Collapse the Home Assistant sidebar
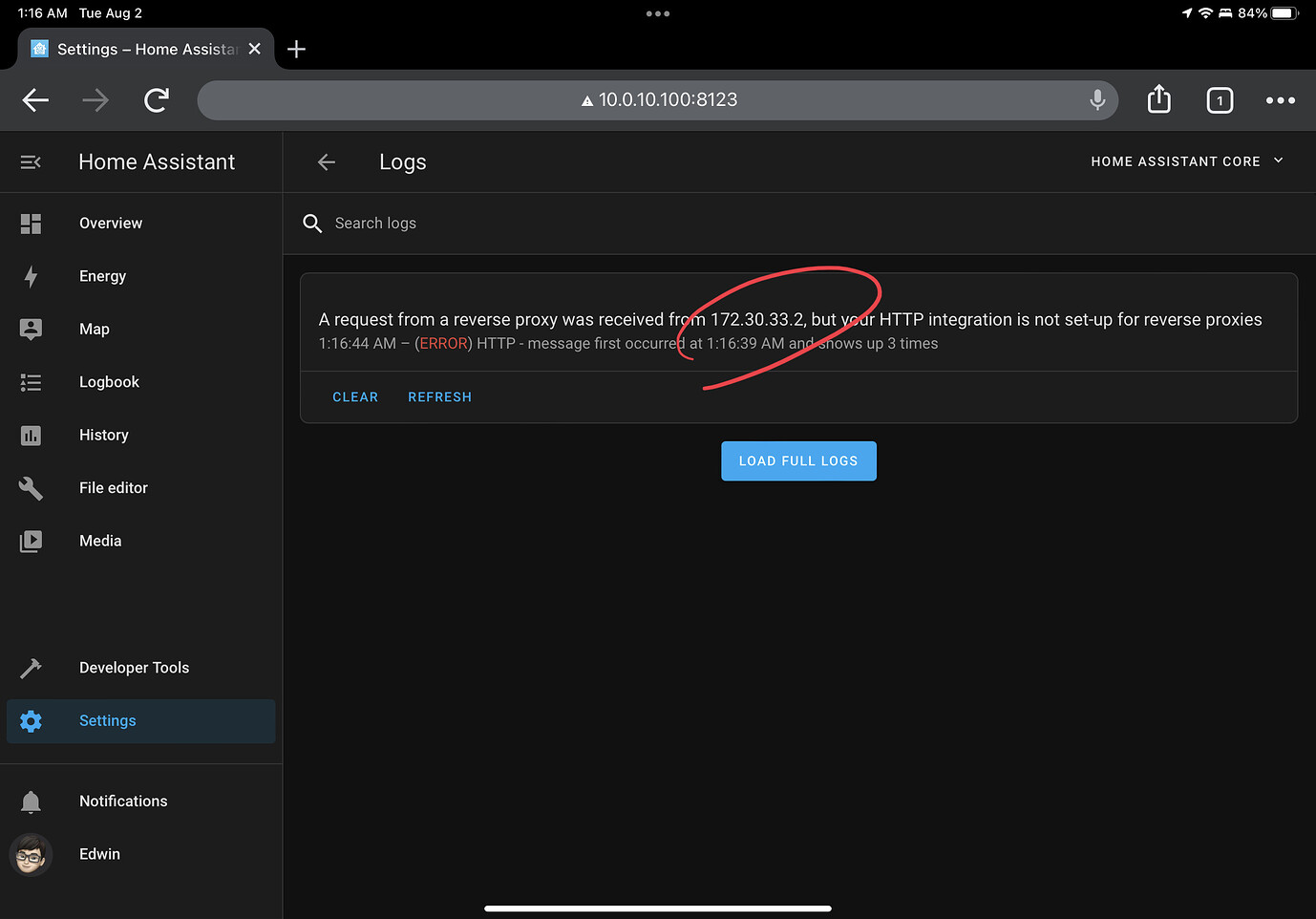 click(x=30, y=161)
